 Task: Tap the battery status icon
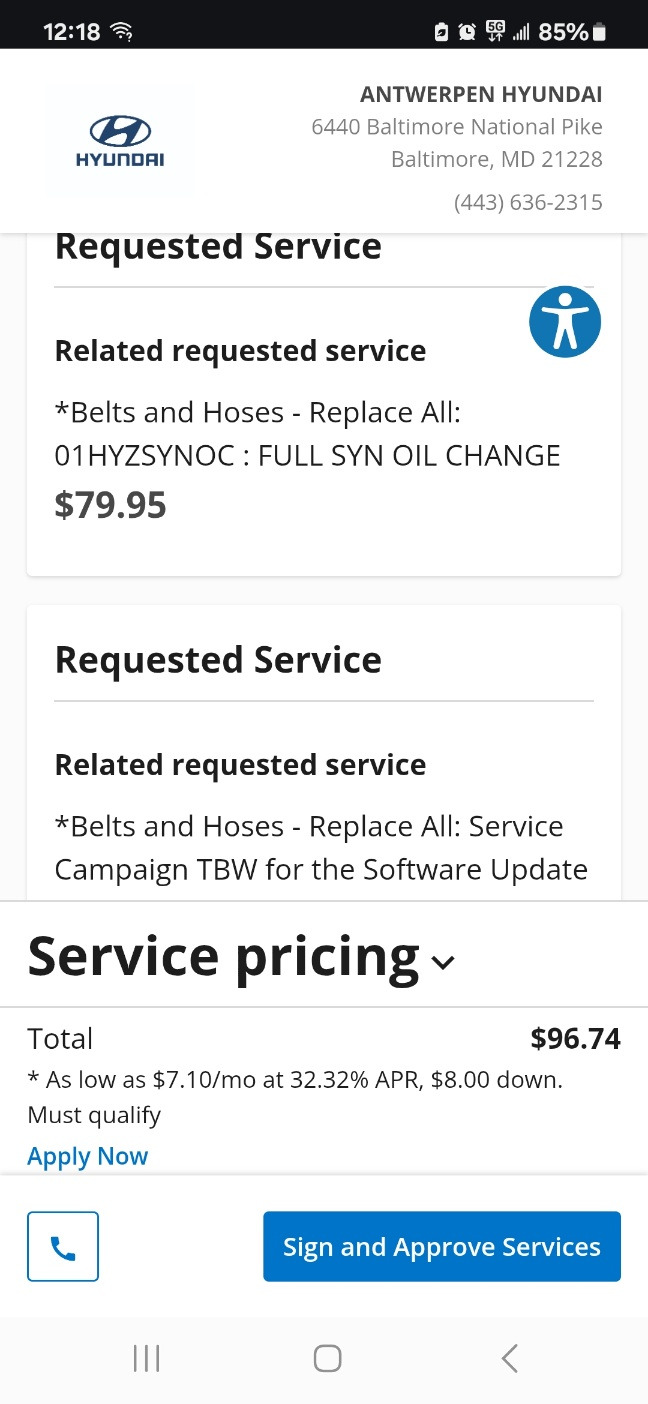(x=600, y=32)
